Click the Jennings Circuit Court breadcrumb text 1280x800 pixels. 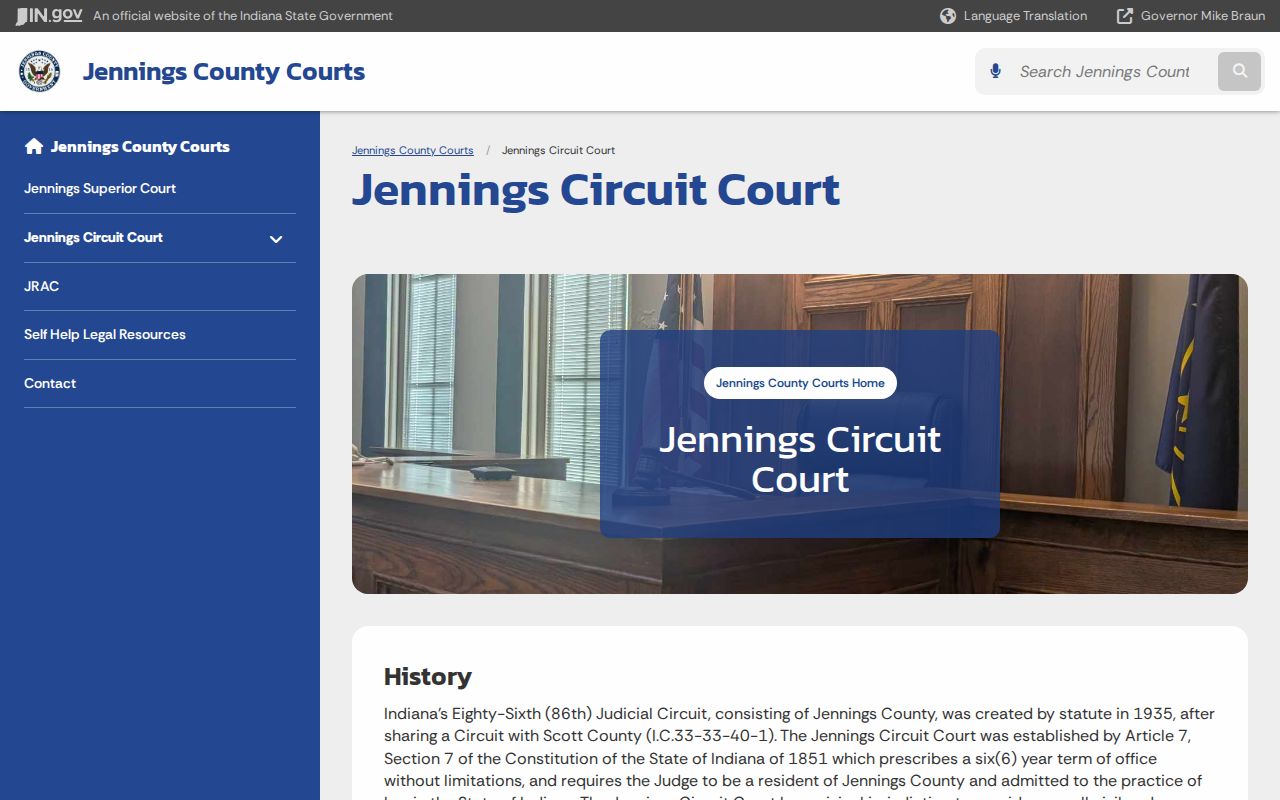(x=558, y=150)
